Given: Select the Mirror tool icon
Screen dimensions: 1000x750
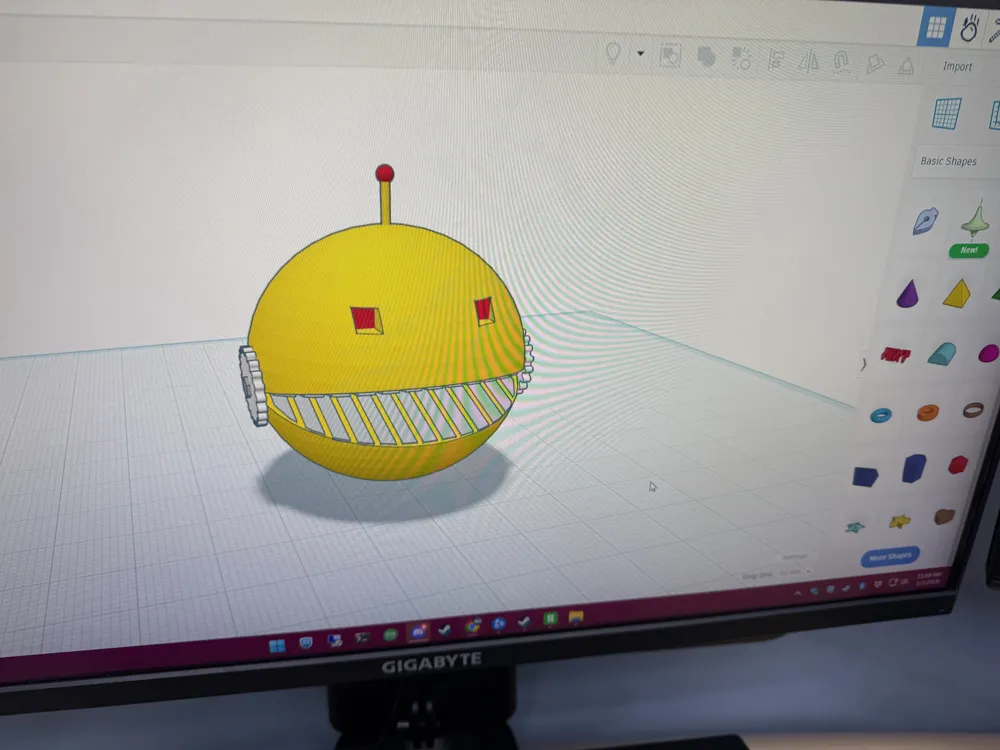Looking at the screenshot, I should coord(809,62).
